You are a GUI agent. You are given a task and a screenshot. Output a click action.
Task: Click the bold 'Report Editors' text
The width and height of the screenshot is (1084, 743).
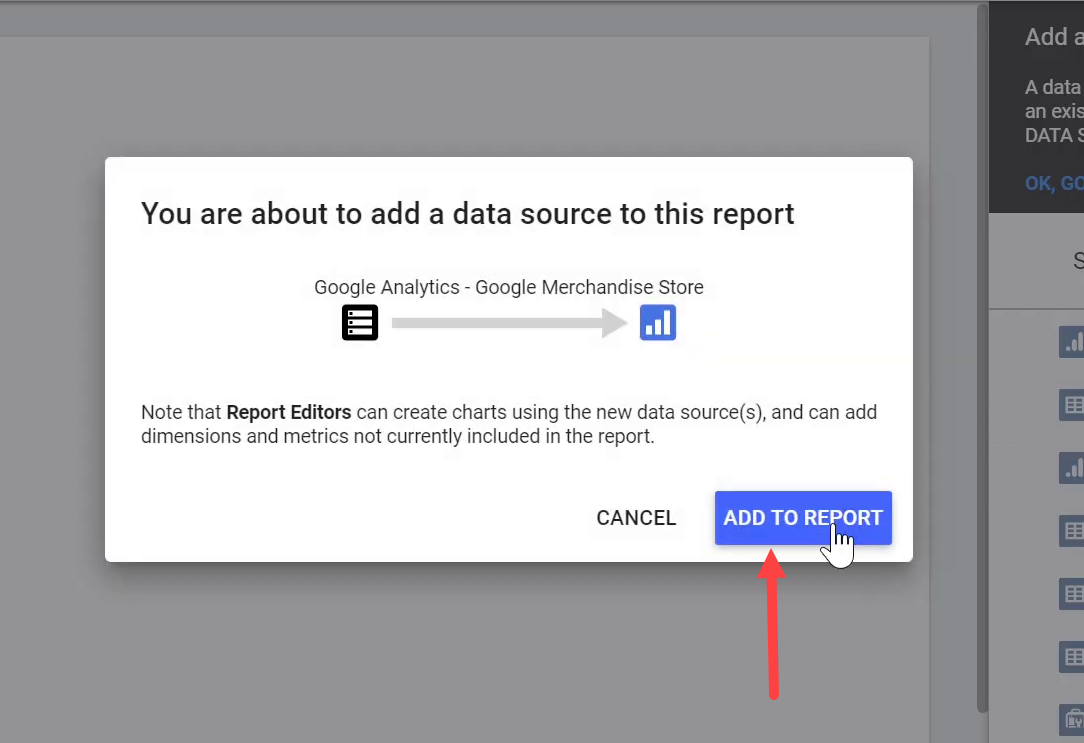coord(289,412)
